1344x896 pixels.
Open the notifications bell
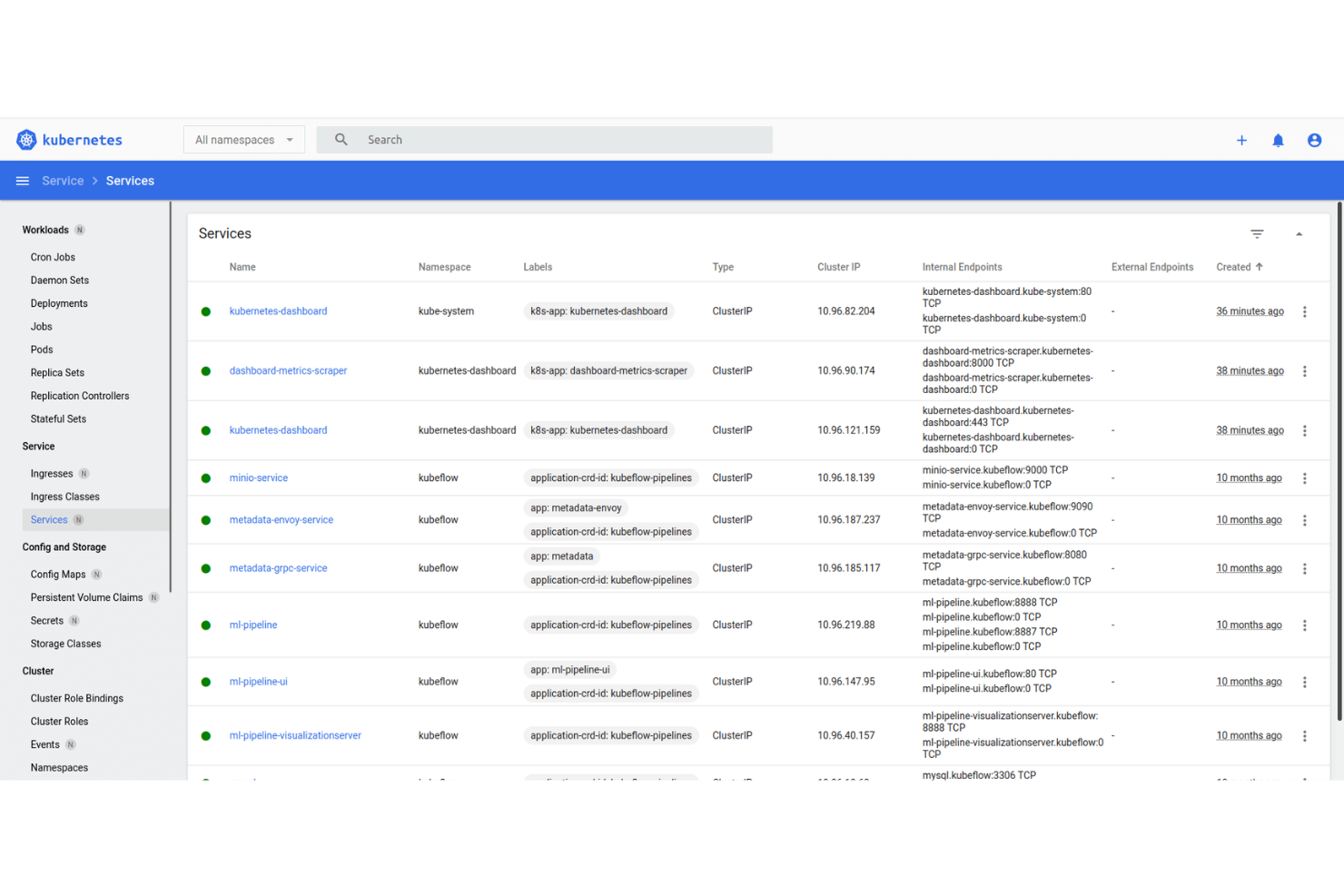click(x=1278, y=141)
